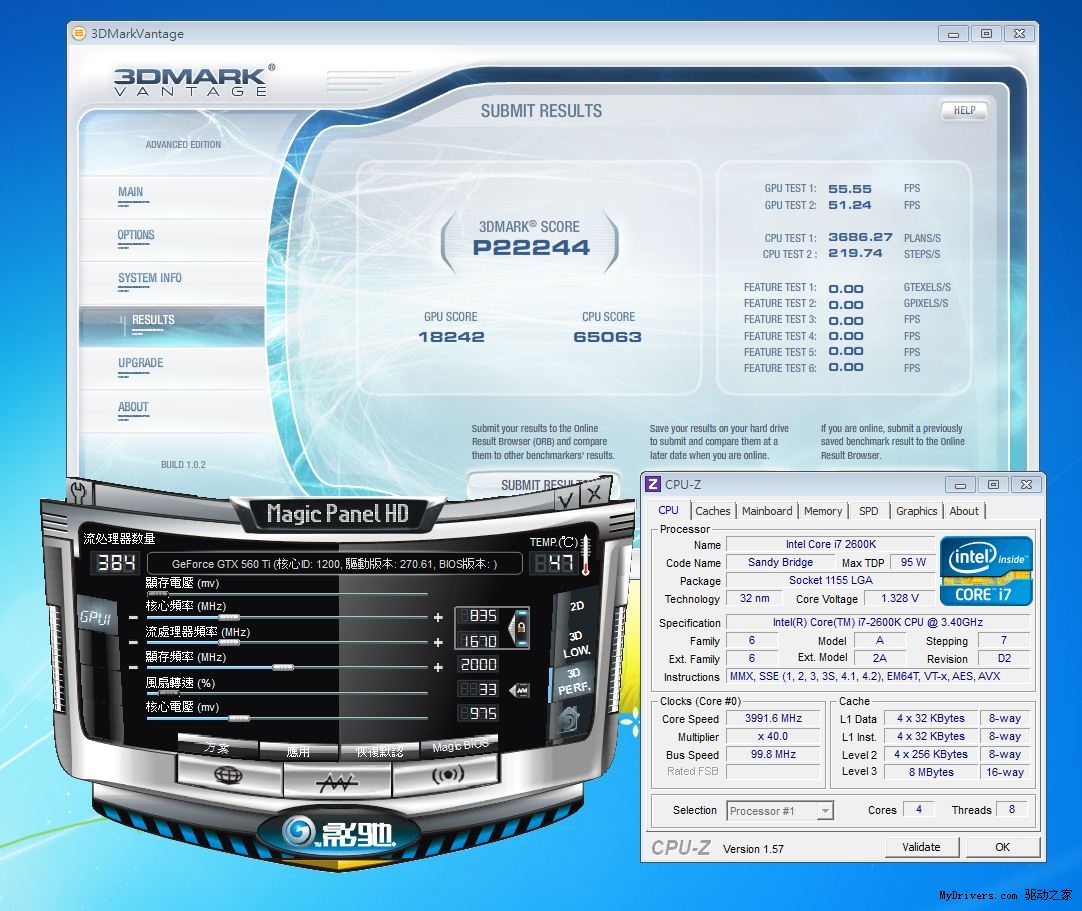Click the memory frequency slider handle
The height and width of the screenshot is (911, 1082).
(283, 667)
